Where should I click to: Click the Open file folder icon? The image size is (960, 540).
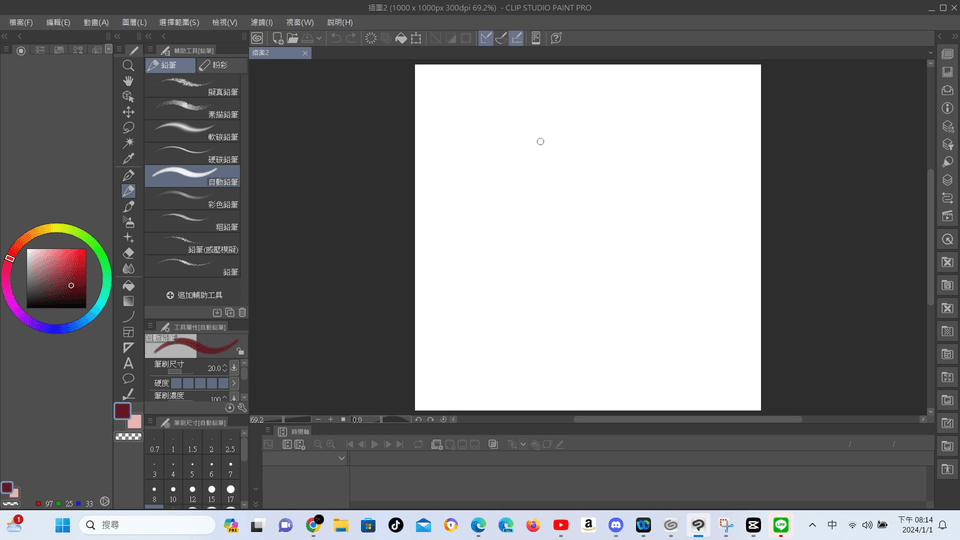[293, 38]
